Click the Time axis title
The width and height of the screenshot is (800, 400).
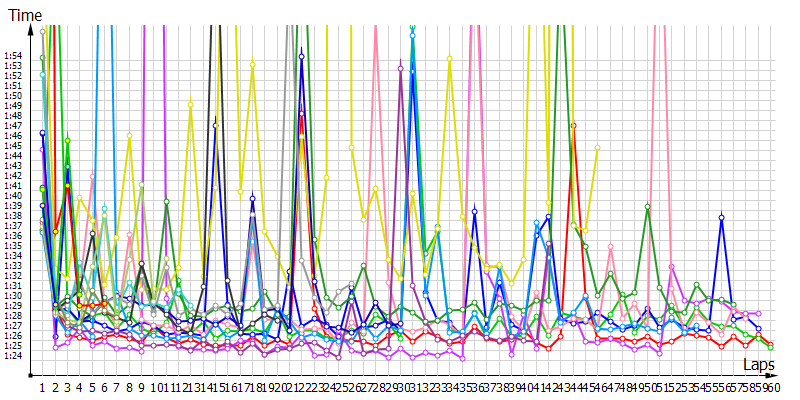click(24, 15)
